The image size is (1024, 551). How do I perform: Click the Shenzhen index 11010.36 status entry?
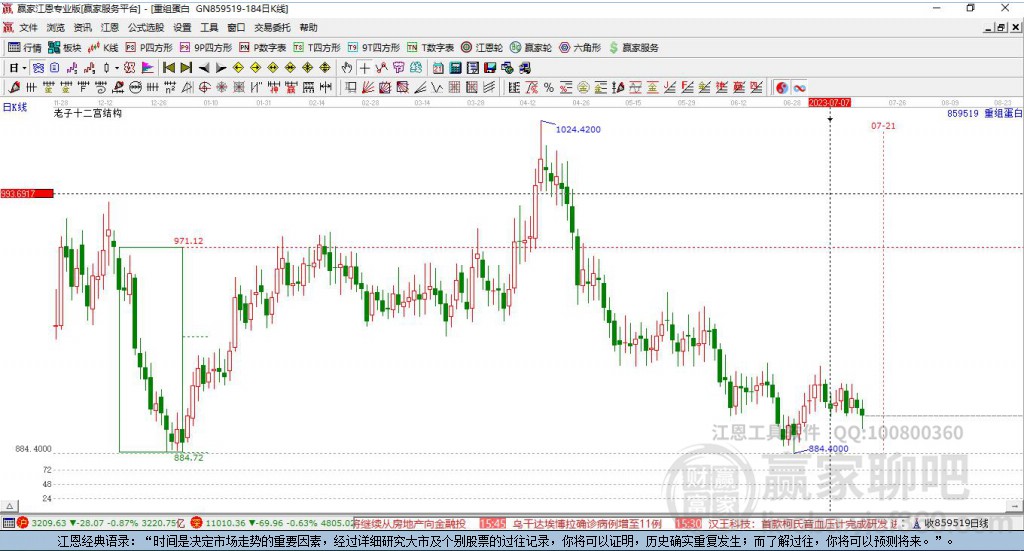point(271,523)
